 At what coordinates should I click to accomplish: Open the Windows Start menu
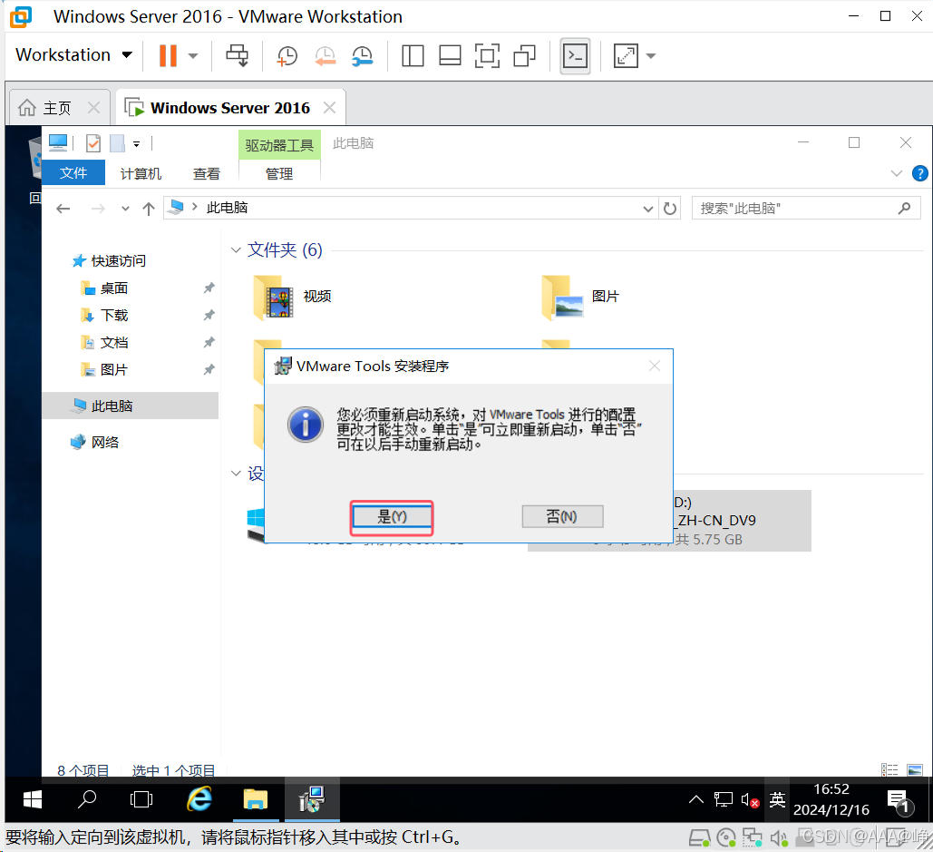coord(33,800)
